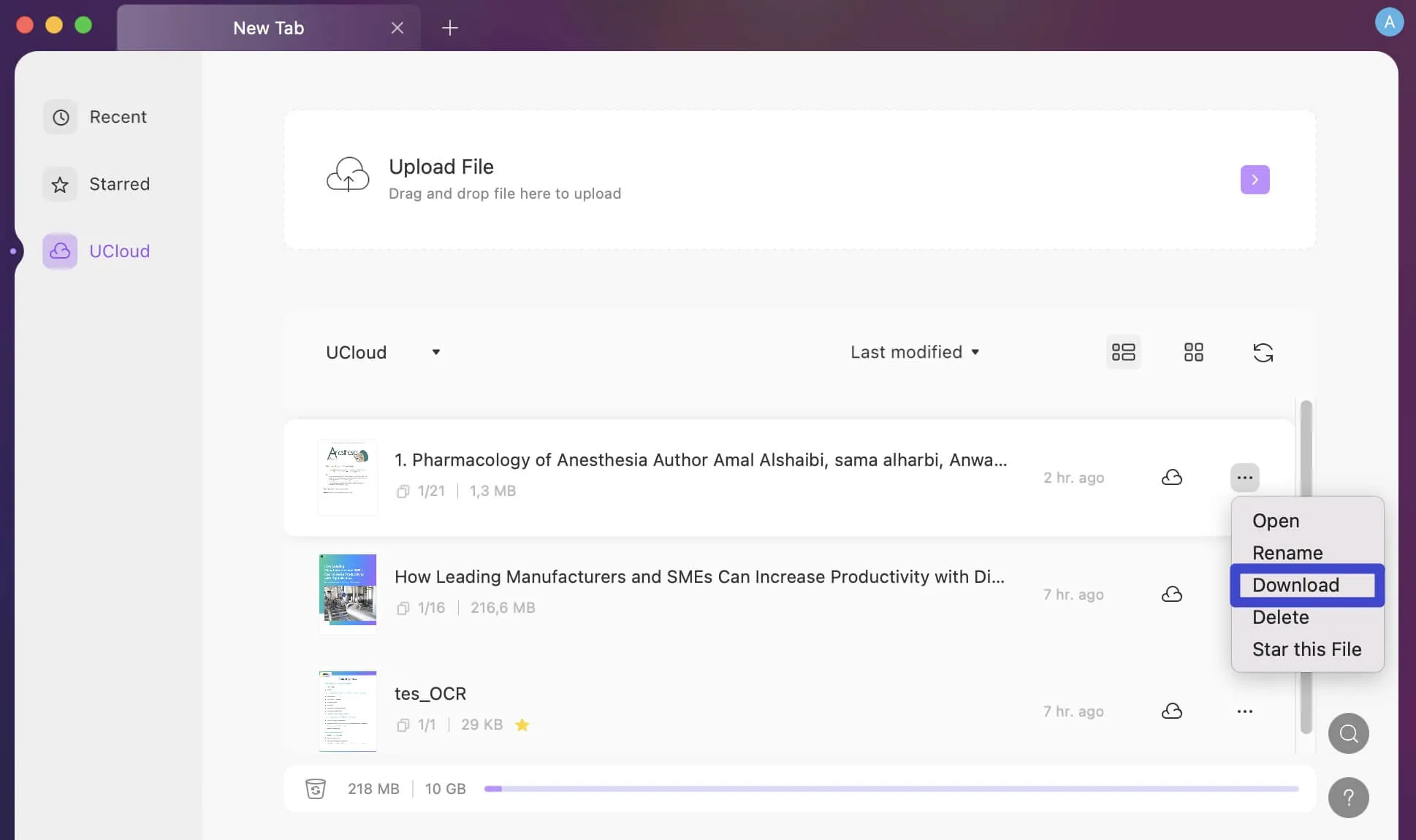Click the cloud sync icon on tes_OCR file
Screen dimensions: 1416x840
pos(1172,711)
